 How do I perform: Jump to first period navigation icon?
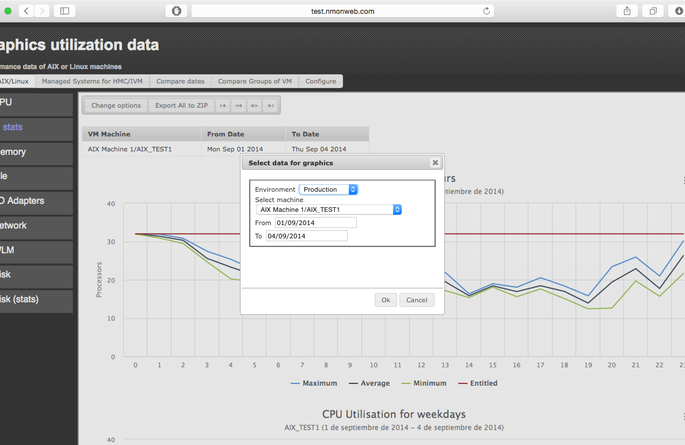point(223,105)
